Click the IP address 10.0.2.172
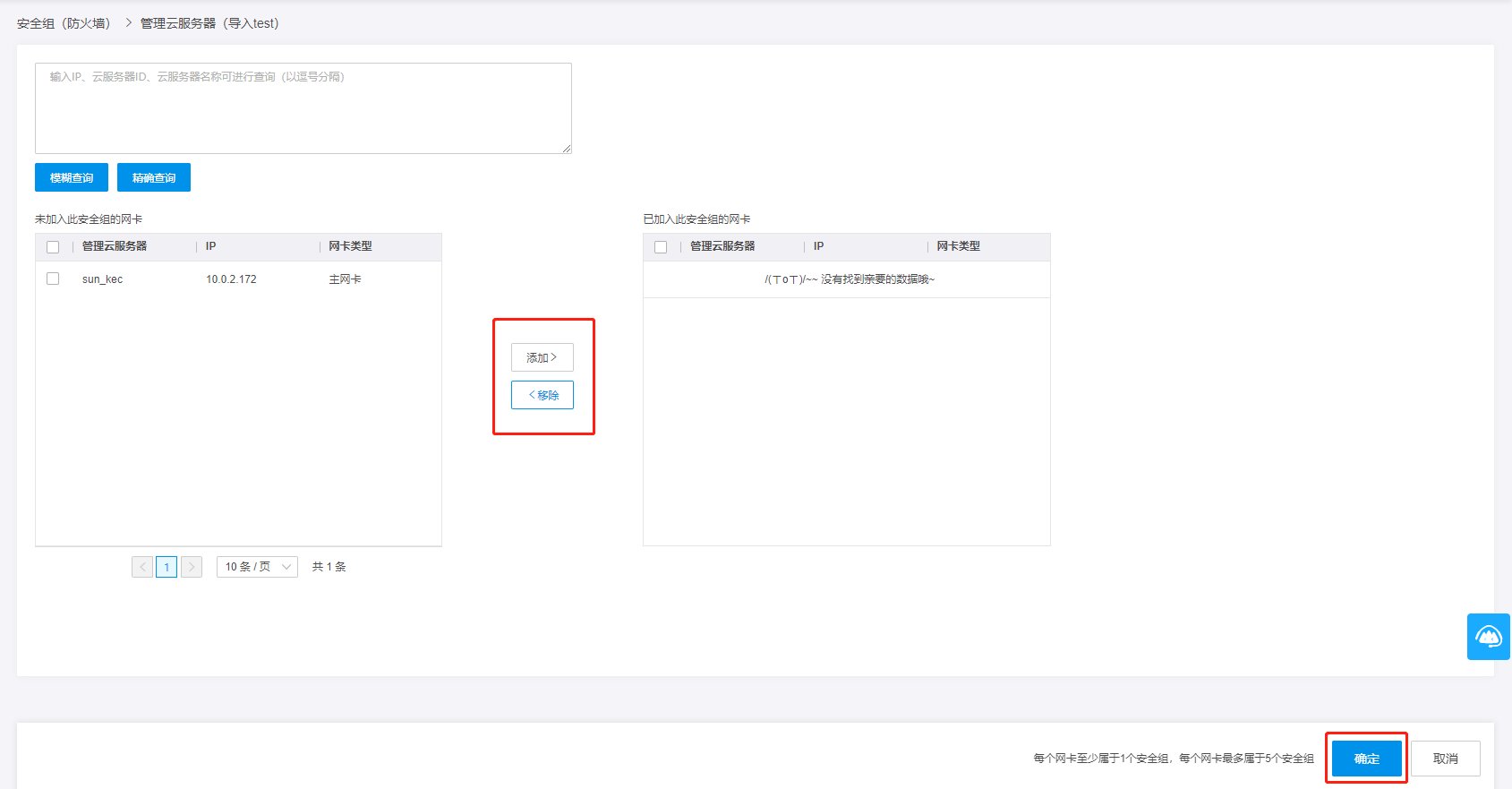 pos(231,279)
